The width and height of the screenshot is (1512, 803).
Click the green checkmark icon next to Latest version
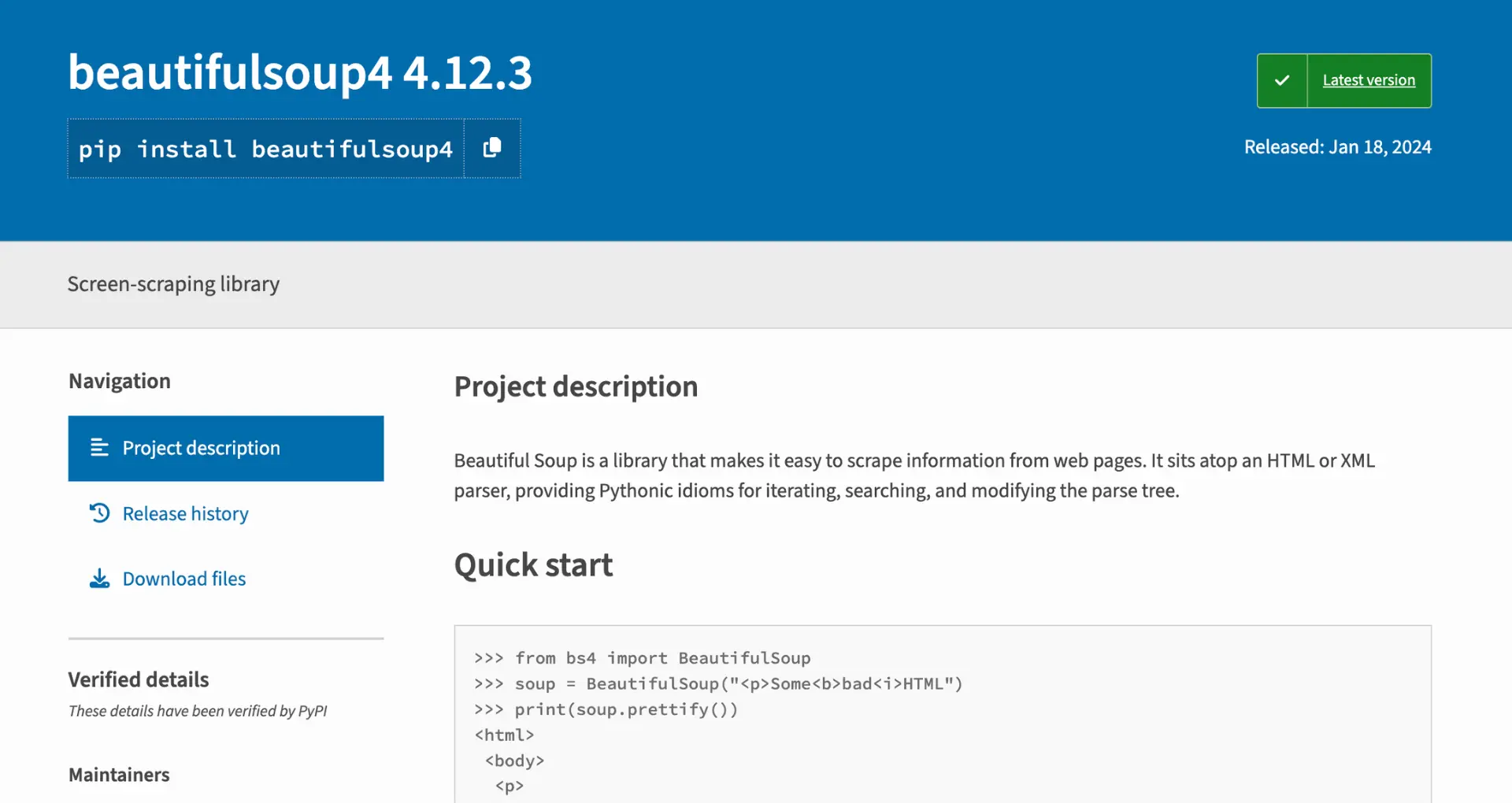(1282, 80)
